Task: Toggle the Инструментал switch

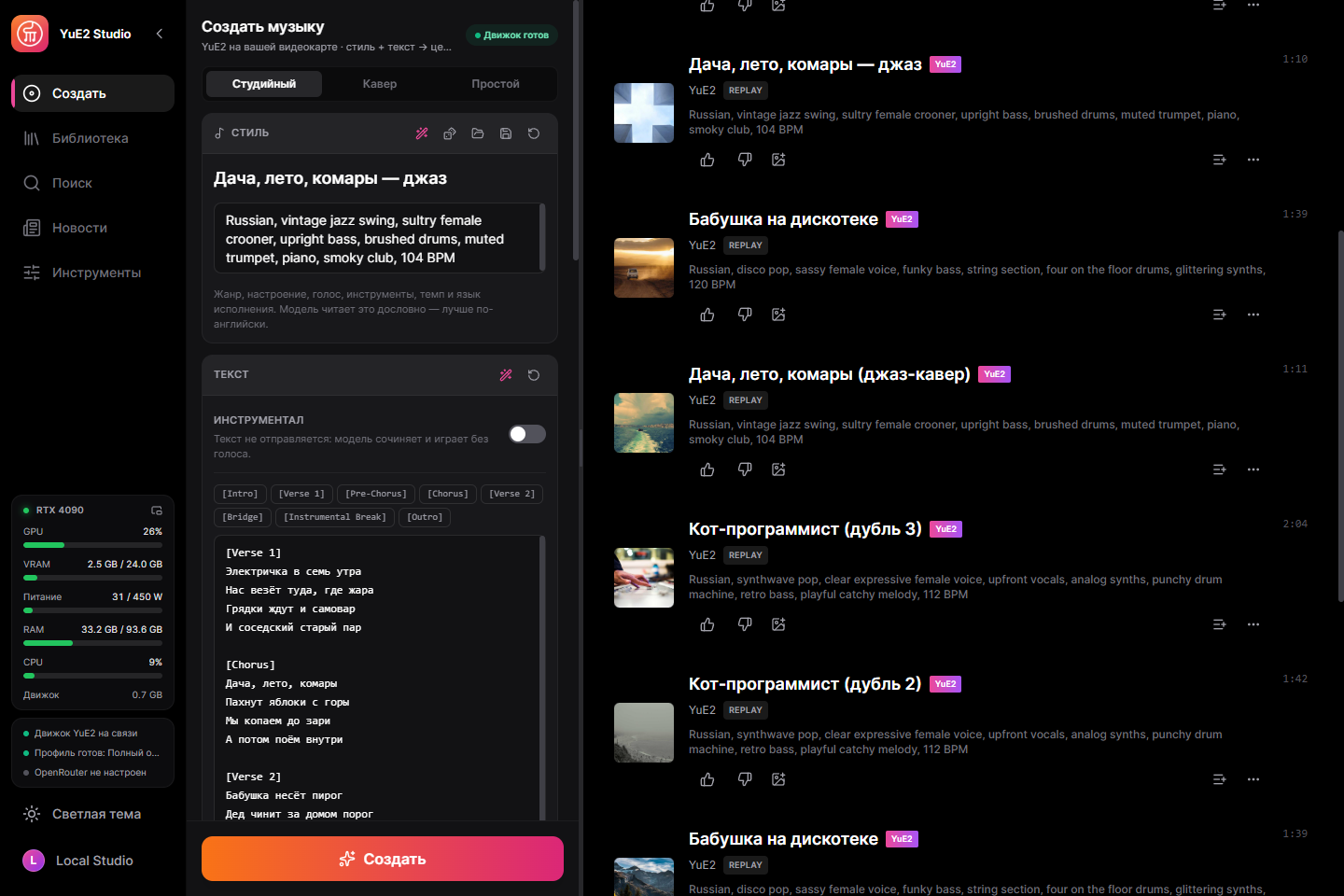Action: coord(527,434)
